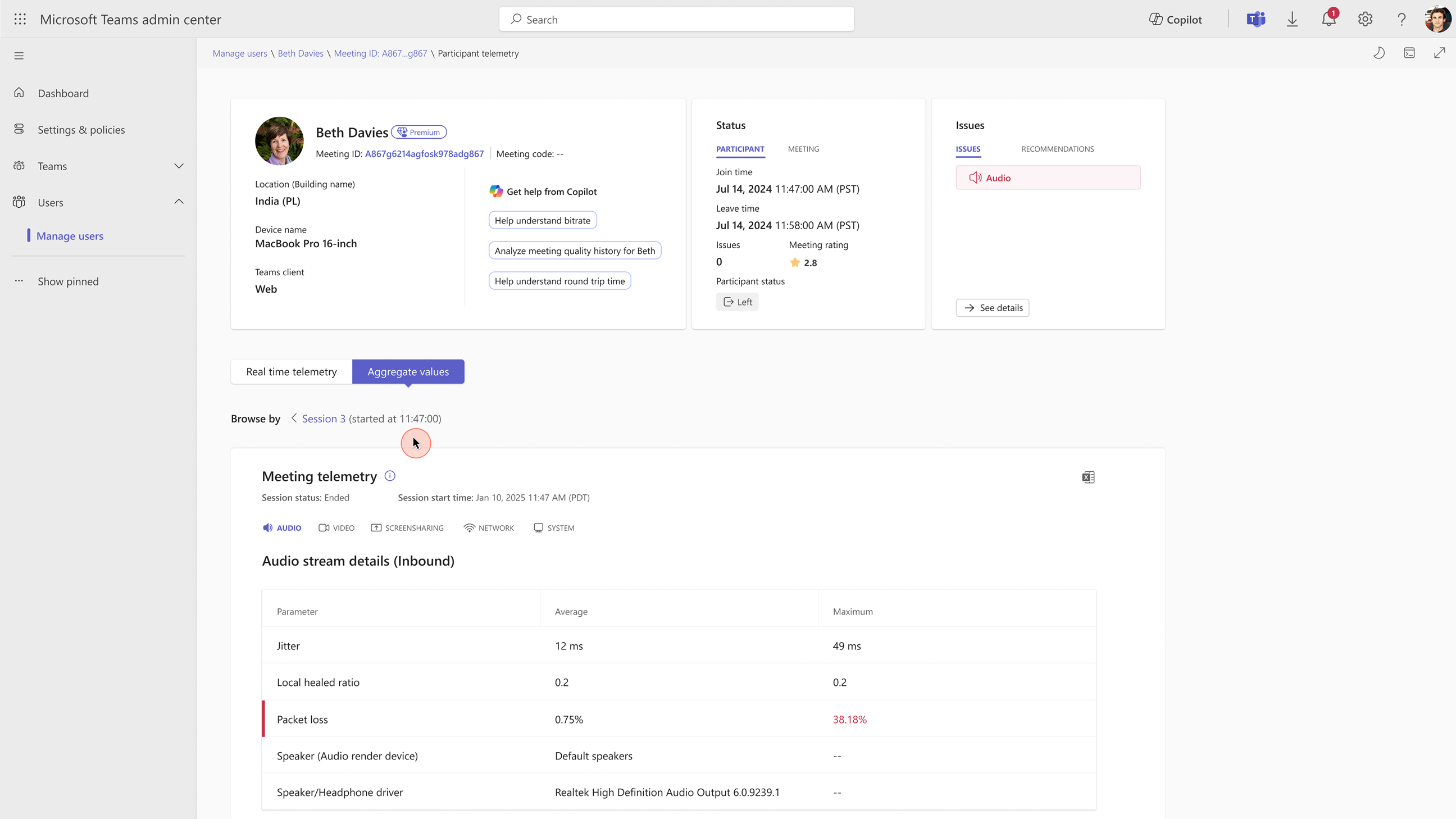
Task: Go to Manage users breadcrumb
Action: (x=240, y=53)
